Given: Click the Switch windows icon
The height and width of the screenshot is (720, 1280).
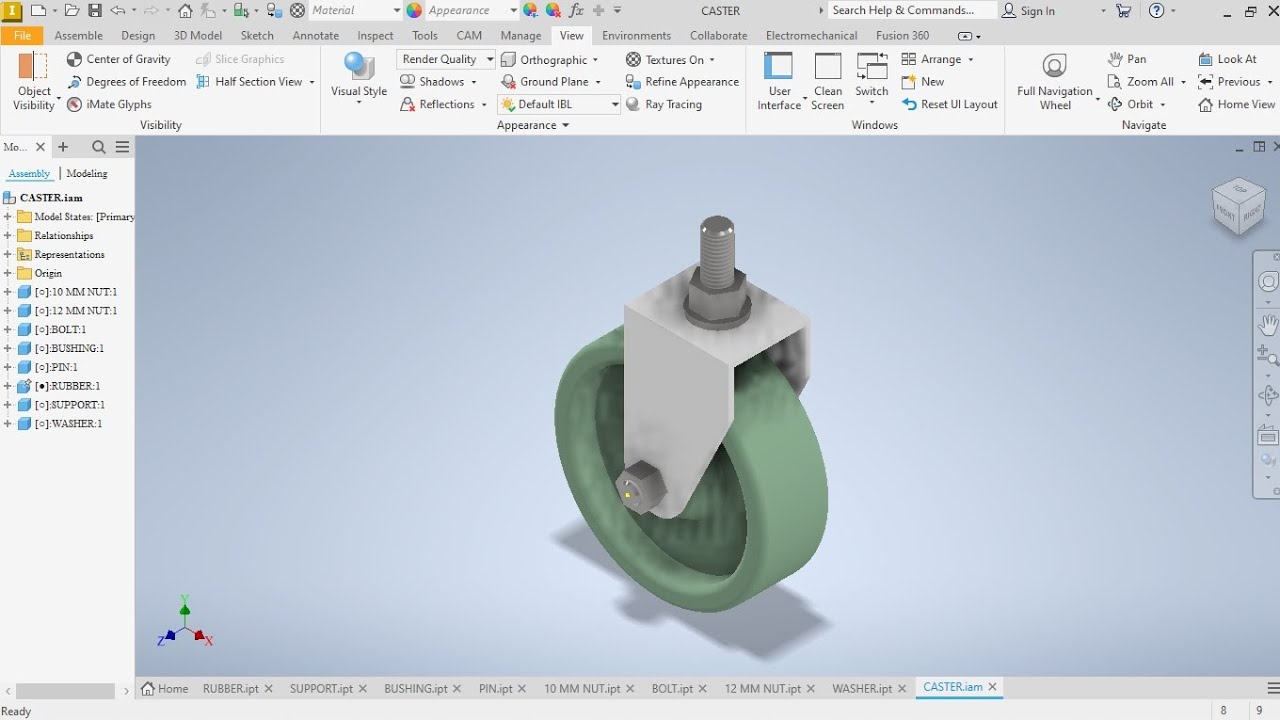Looking at the screenshot, I should click(872, 66).
